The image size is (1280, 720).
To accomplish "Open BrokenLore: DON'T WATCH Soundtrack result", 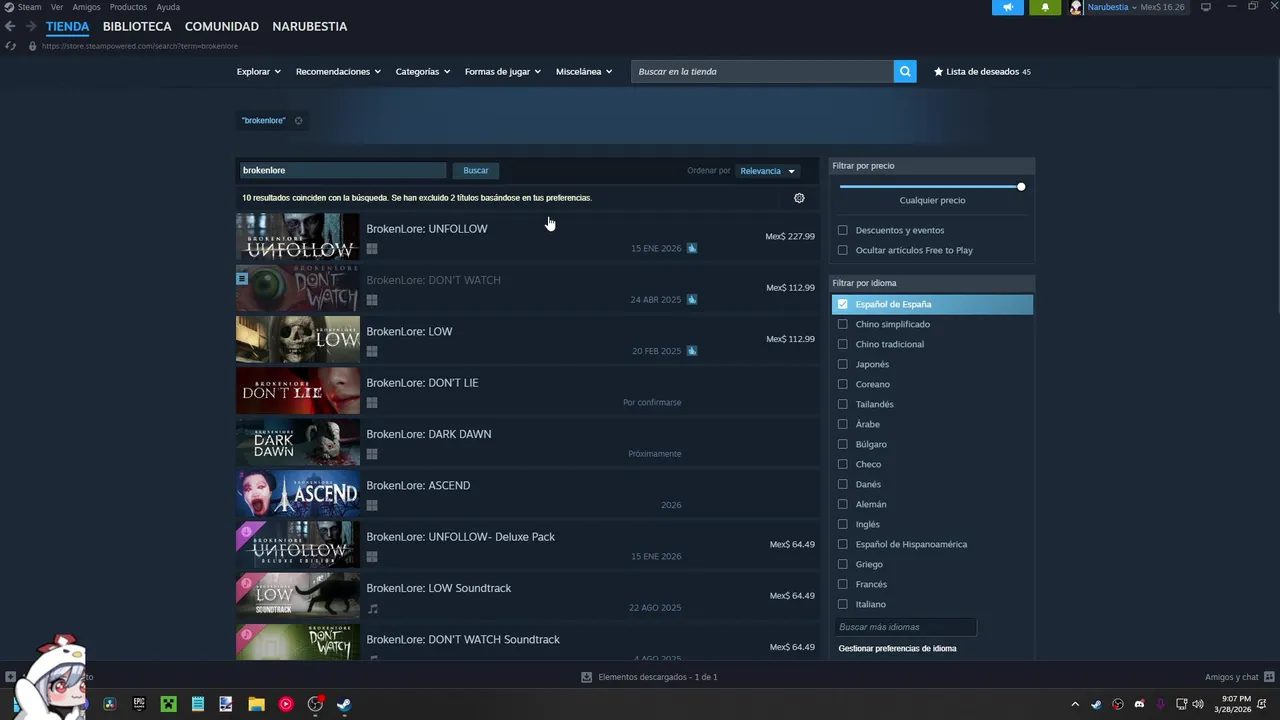I will pos(528,641).
